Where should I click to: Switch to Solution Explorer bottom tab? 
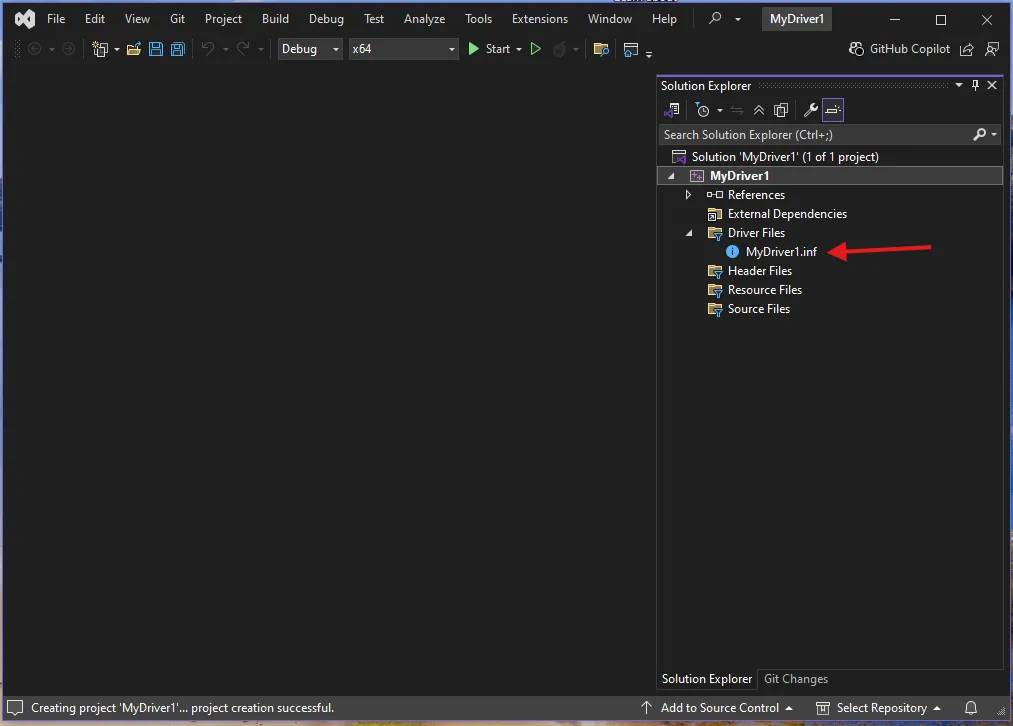[x=707, y=679]
